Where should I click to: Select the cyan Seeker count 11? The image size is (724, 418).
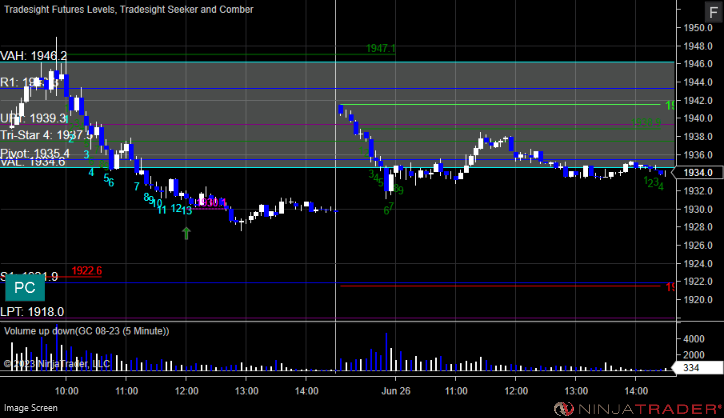click(x=162, y=210)
